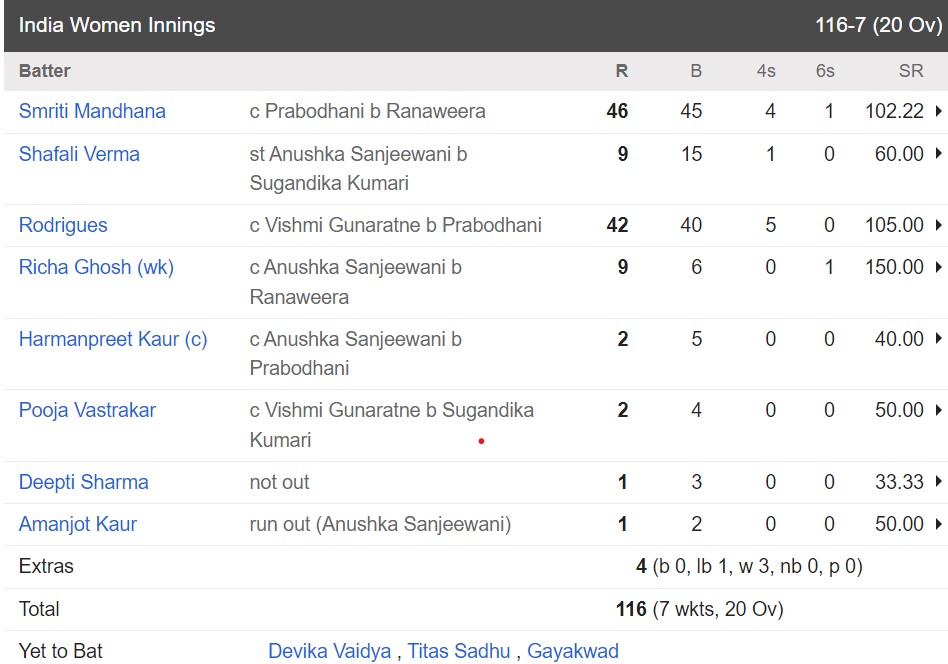The width and height of the screenshot is (948, 664).
Task: Expand Deepti Sharma's row arrow
Action: coord(938,481)
